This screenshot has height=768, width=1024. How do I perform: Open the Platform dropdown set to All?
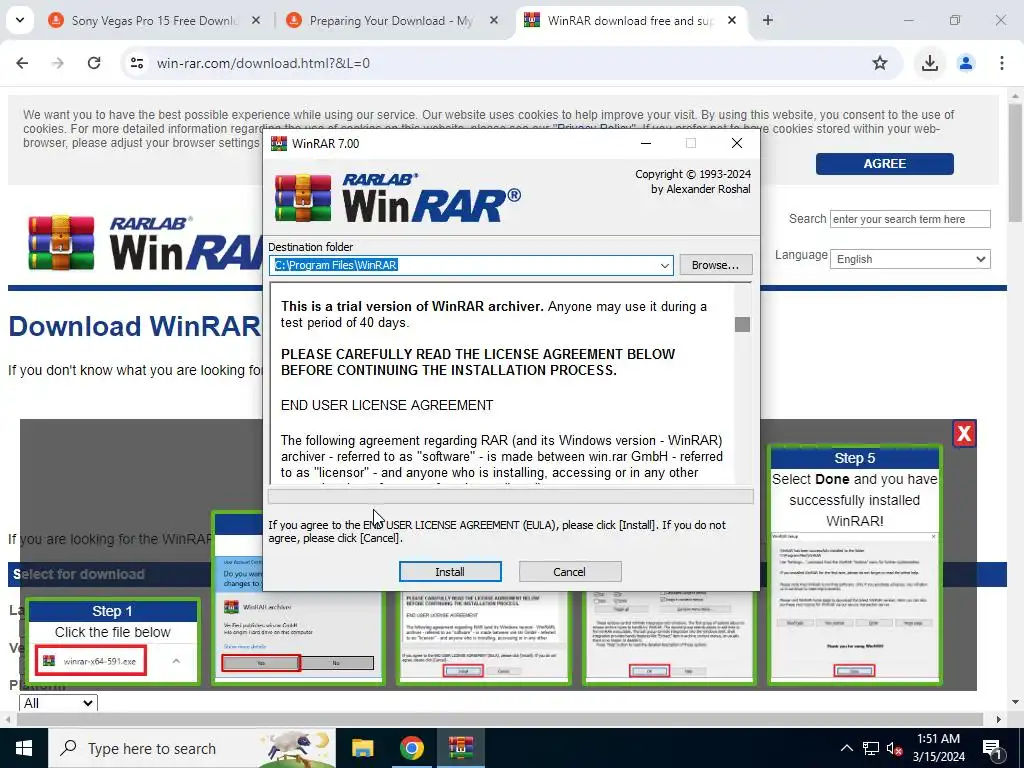point(58,703)
